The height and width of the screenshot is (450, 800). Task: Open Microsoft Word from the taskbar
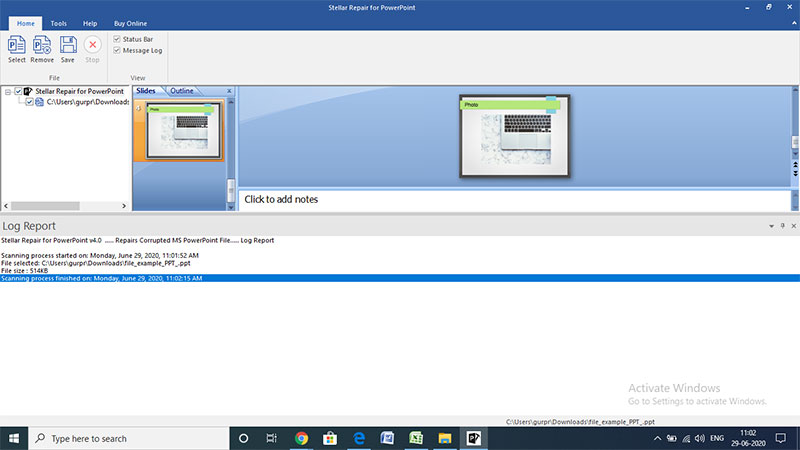(387, 438)
